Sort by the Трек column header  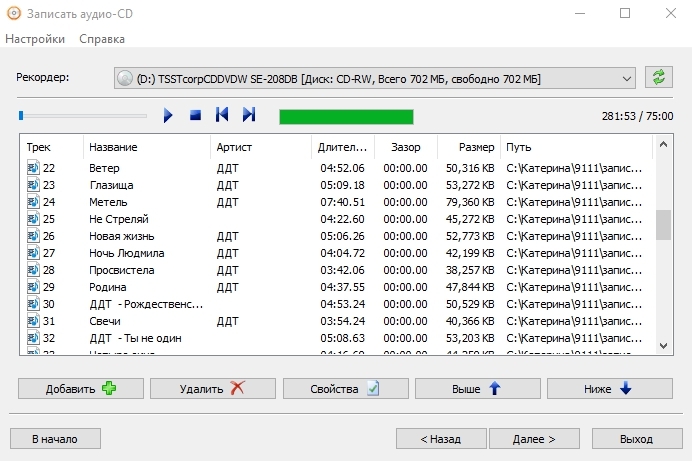[51, 147]
